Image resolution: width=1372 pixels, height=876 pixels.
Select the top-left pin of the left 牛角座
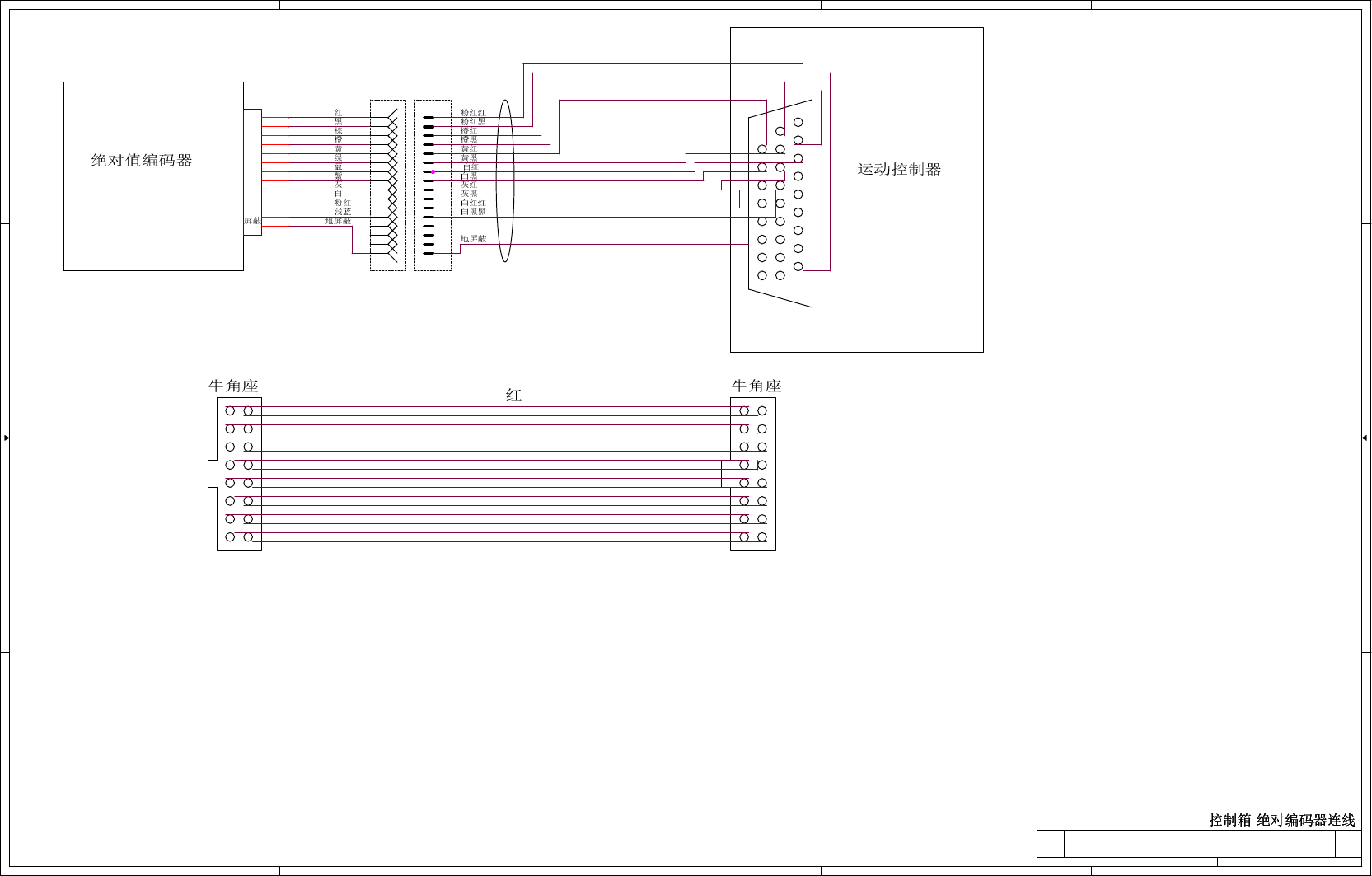[230, 410]
